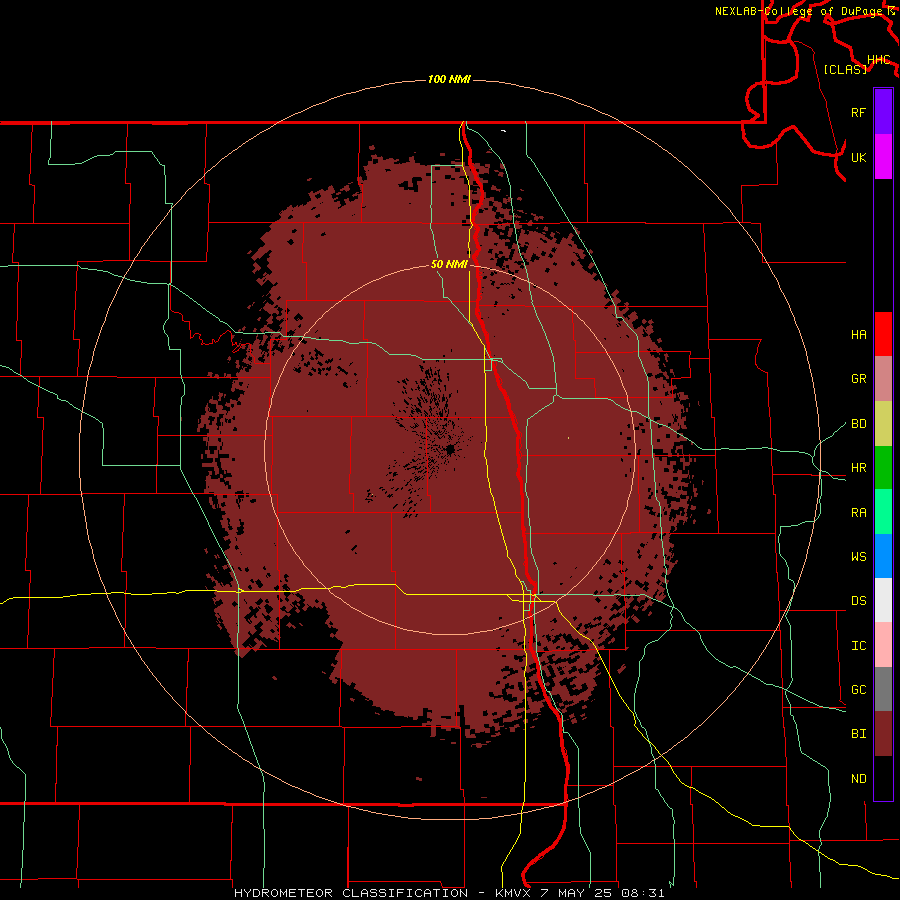
Task: Click the HA legend label
Action: coord(858,335)
